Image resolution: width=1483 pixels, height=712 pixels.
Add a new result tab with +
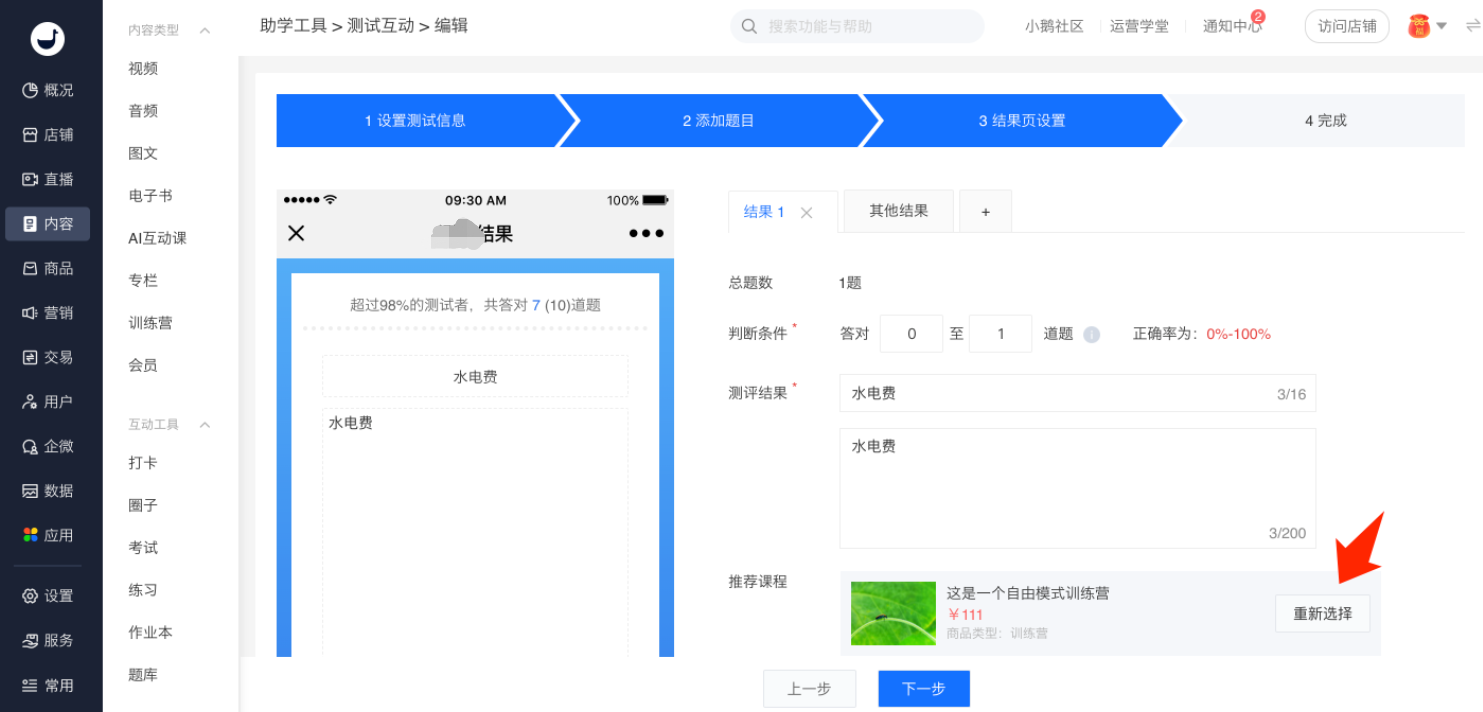tap(985, 212)
